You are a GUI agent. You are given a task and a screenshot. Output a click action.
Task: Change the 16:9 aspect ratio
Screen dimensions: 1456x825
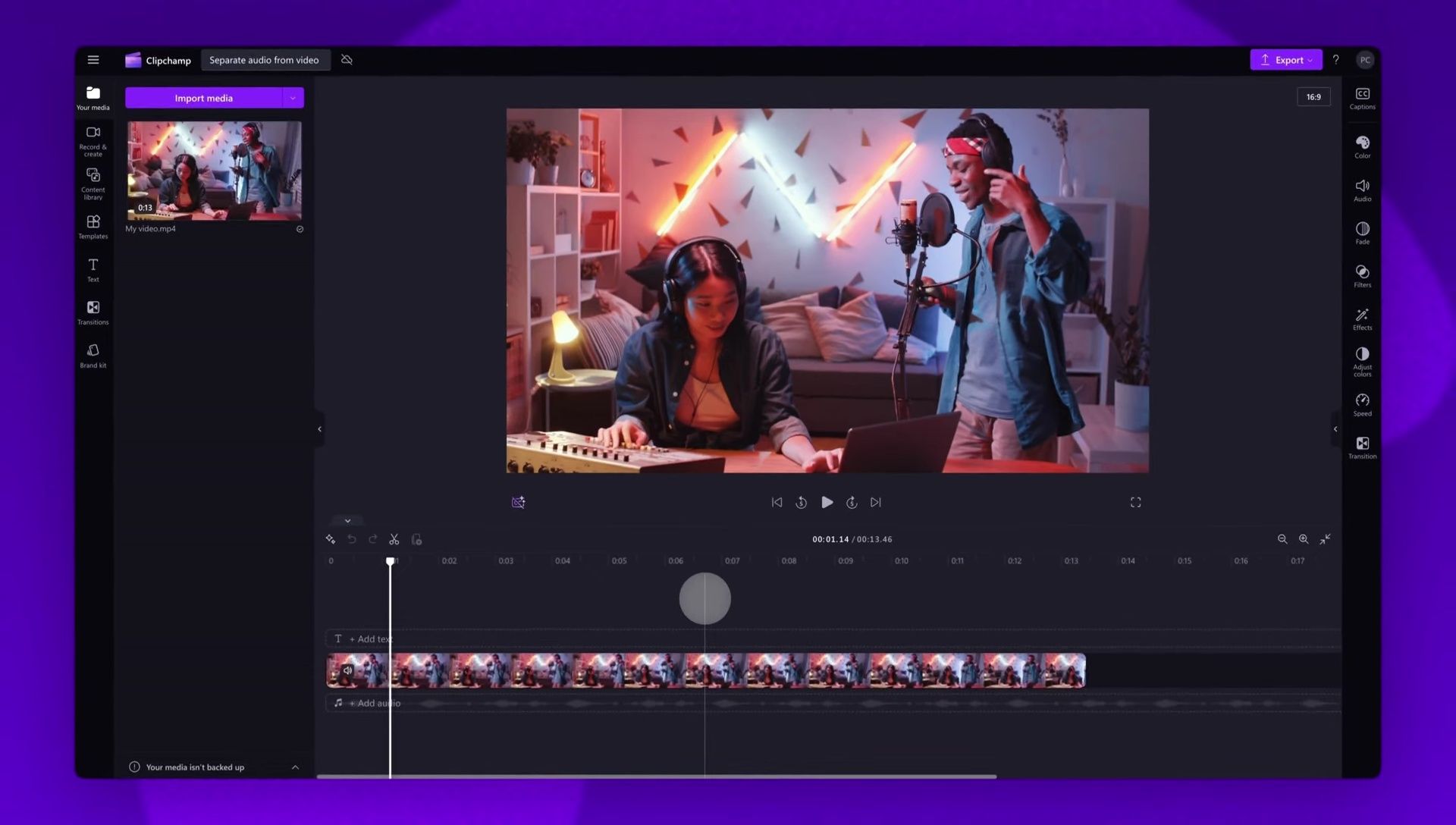[1313, 97]
